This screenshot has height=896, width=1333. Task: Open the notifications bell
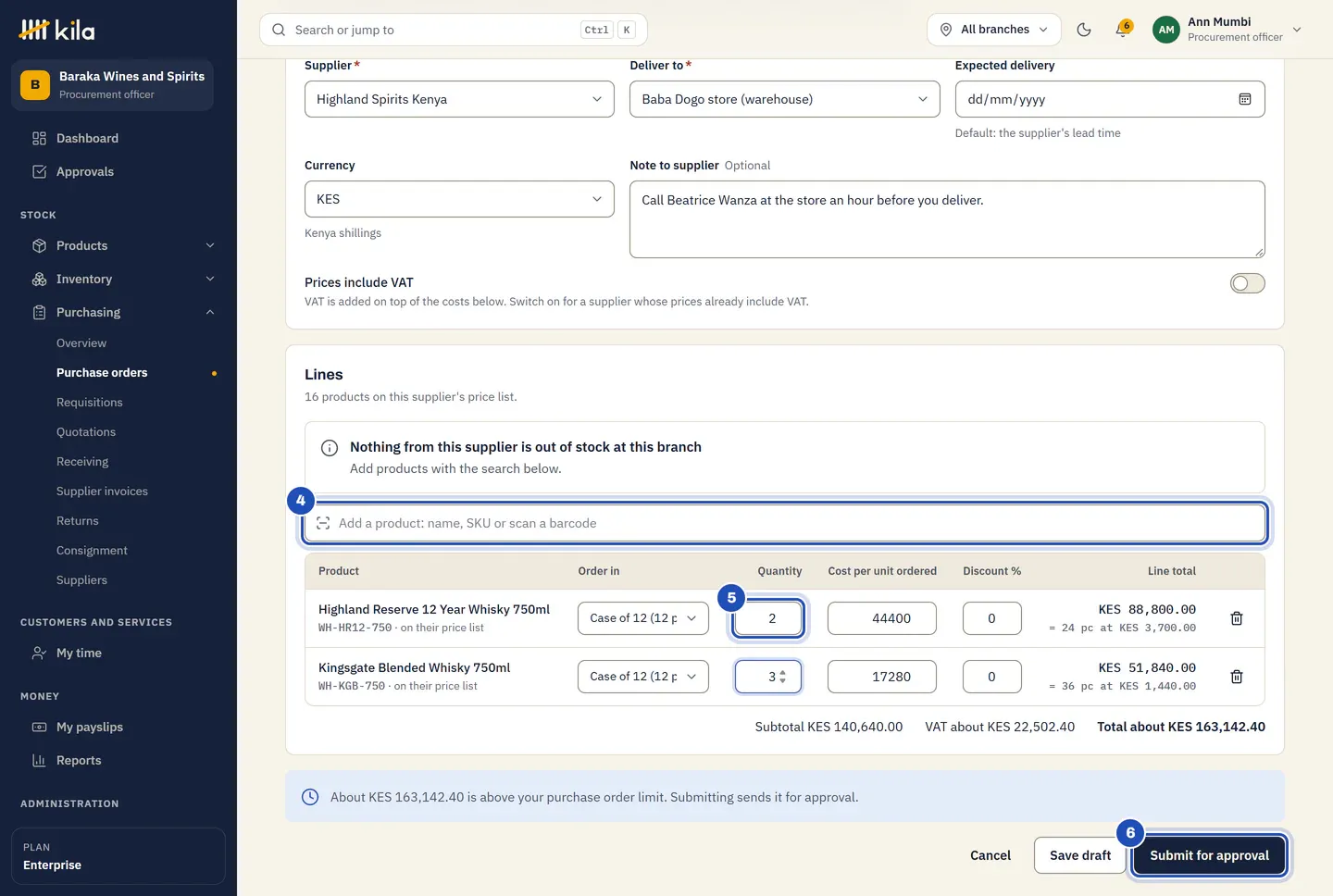point(1123,30)
